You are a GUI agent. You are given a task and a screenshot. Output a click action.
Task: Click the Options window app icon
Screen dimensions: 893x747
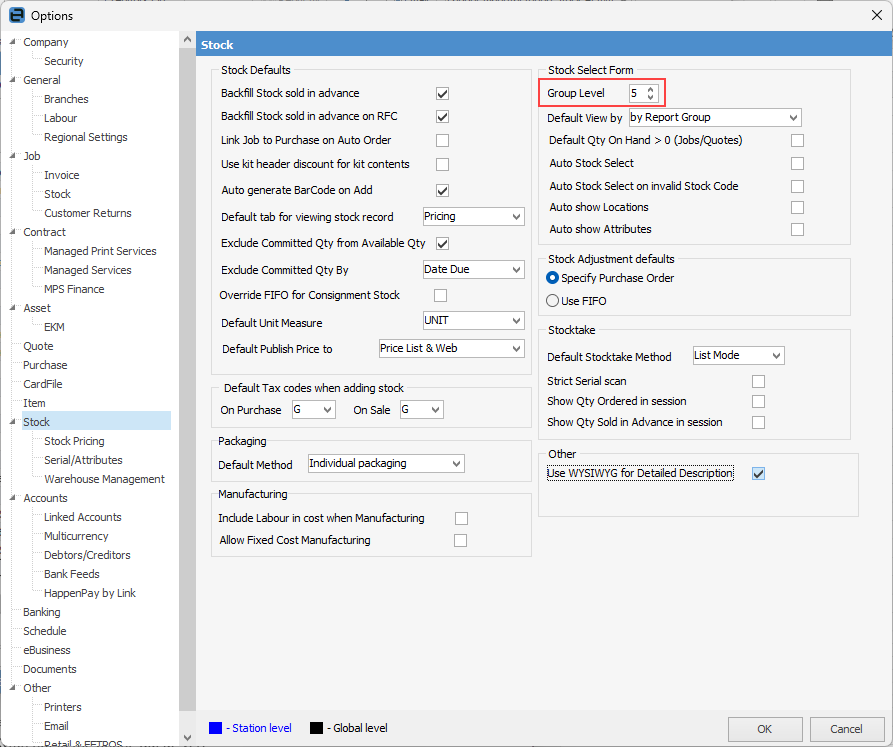point(17,15)
